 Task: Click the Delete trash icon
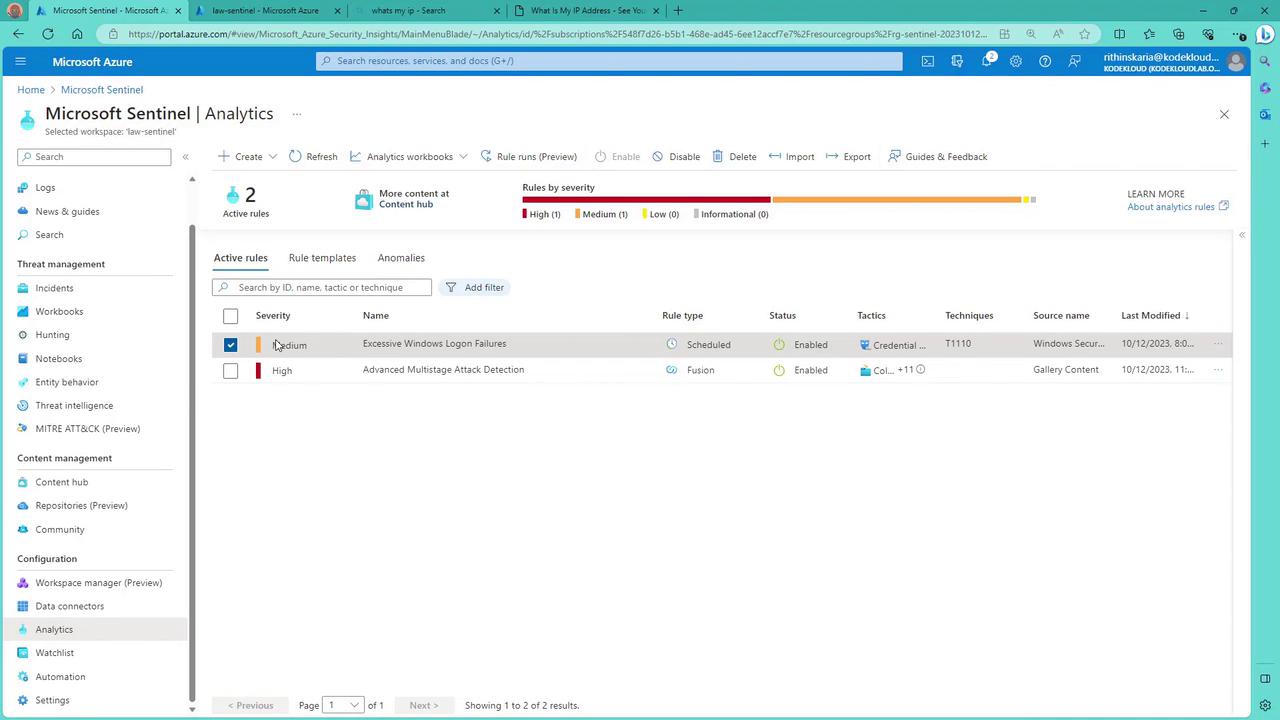[719, 156]
